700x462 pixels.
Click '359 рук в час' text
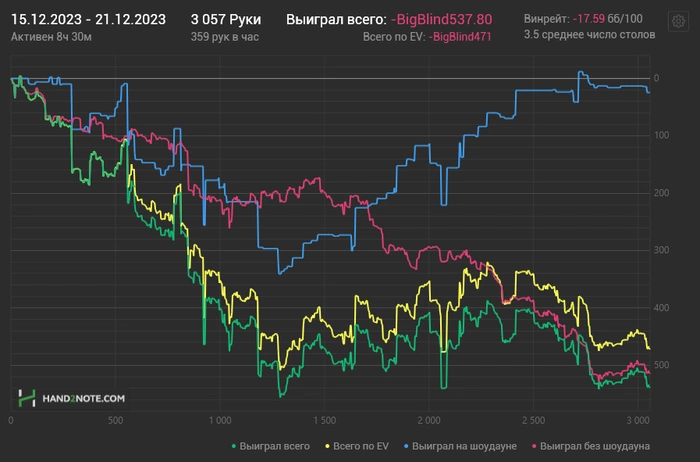[225, 37]
